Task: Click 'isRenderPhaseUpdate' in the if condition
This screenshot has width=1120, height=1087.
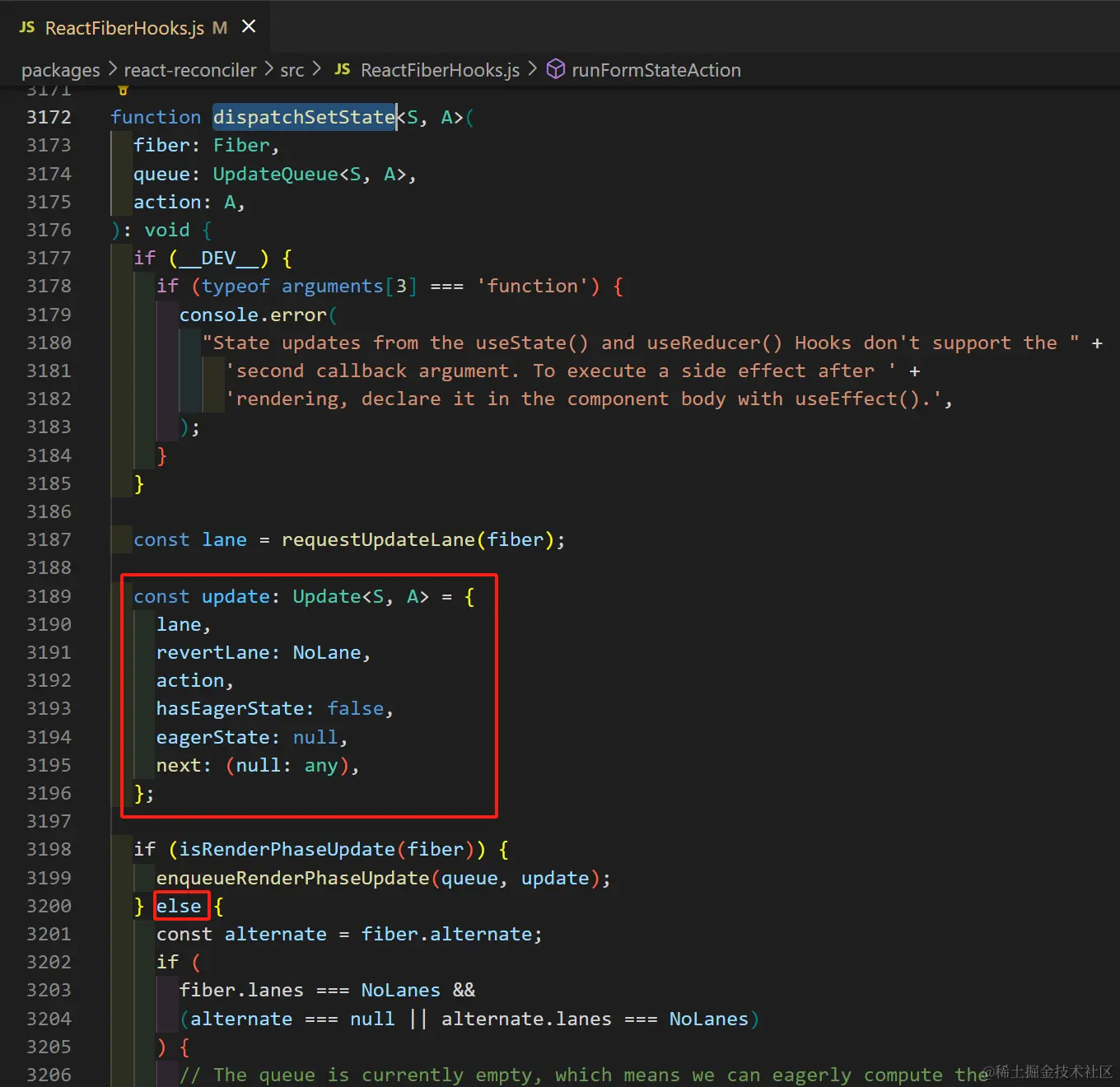Action: (x=287, y=849)
